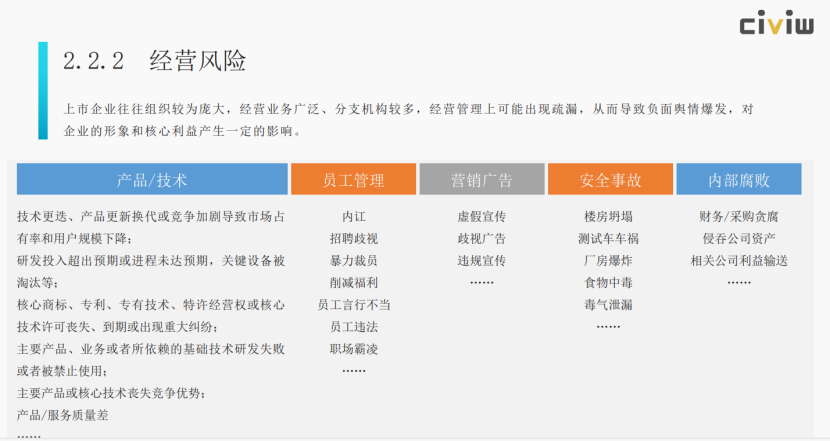
Task: Select the gray 营销广告 header
Action: [481, 180]
